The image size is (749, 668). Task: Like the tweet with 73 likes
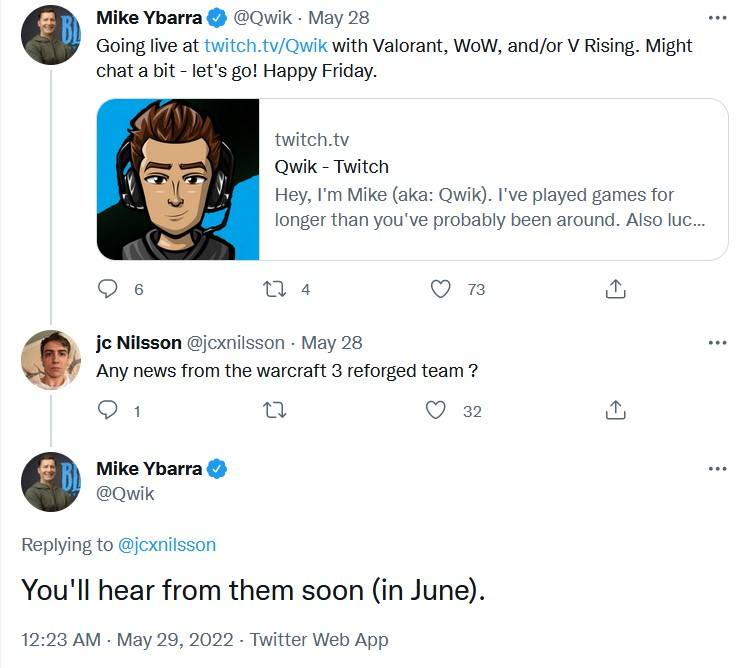440,289
